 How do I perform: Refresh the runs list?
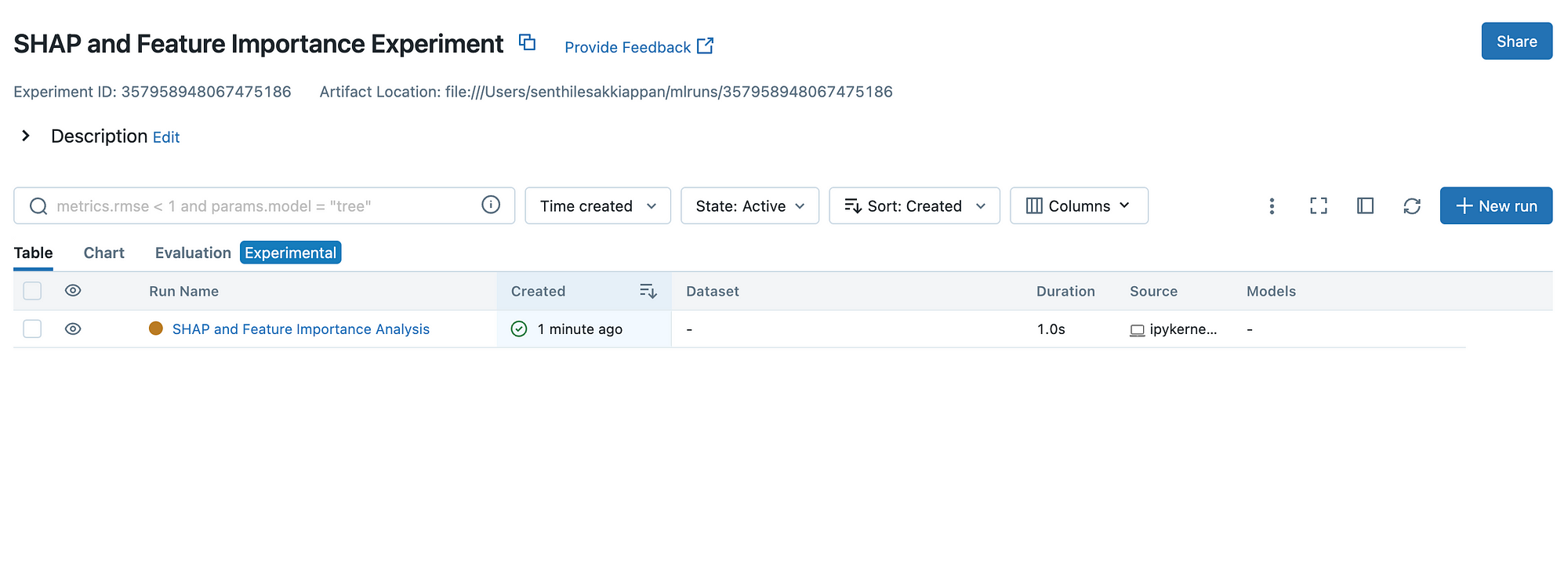coord(1412,205)
